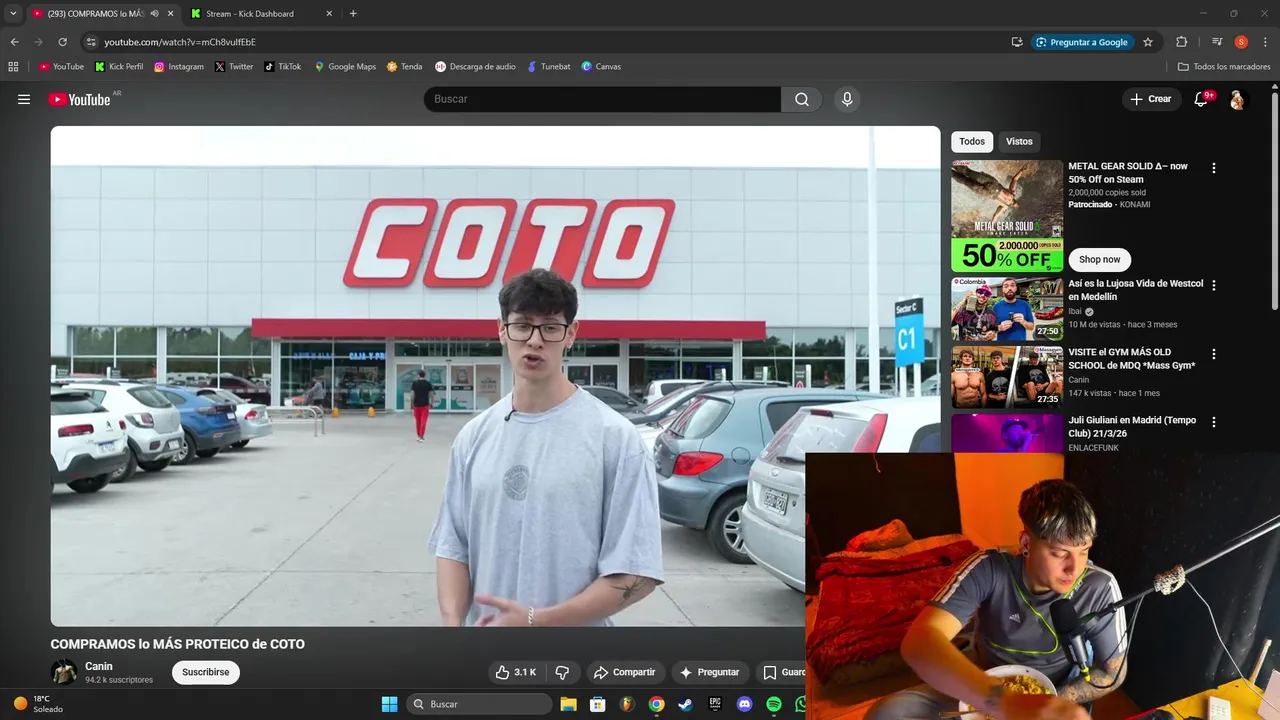
Task: Open the Google Maps bookmark
Action: click(345, 67)
